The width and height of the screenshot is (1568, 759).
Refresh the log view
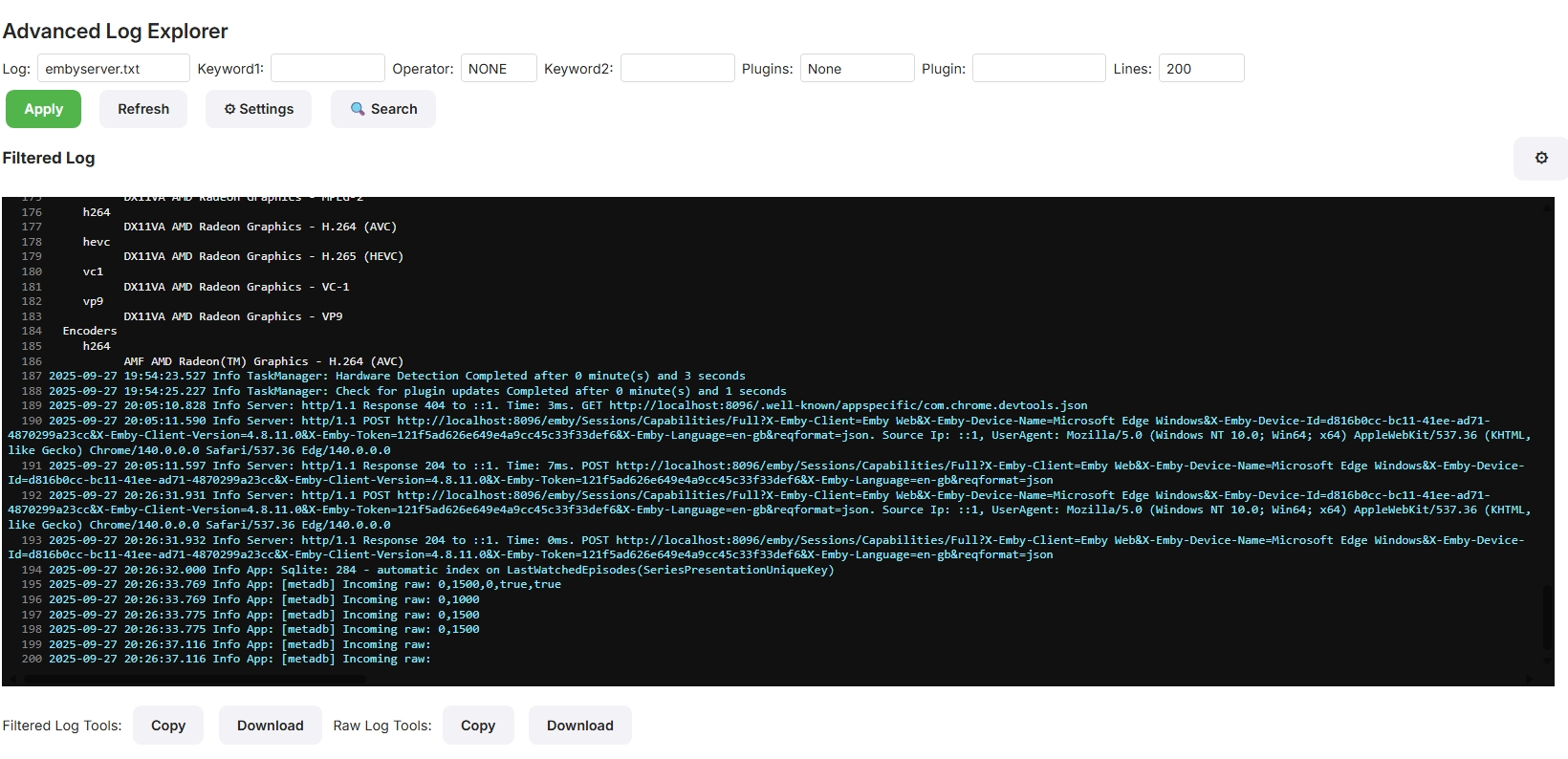[143, 109]
